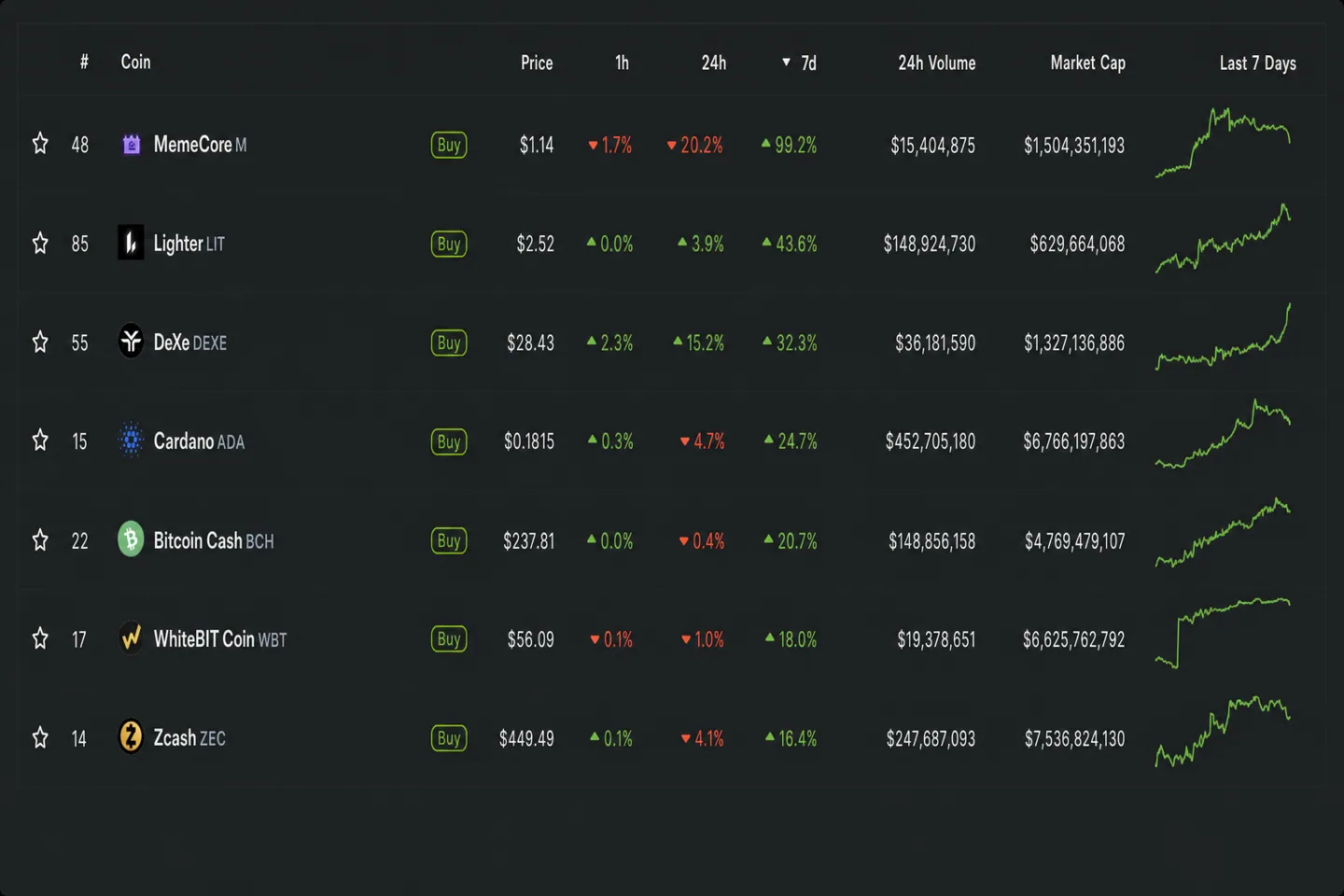Sort by the 24h column header
This screenshot has width=1344, height=896.
(x=714, y=63)
